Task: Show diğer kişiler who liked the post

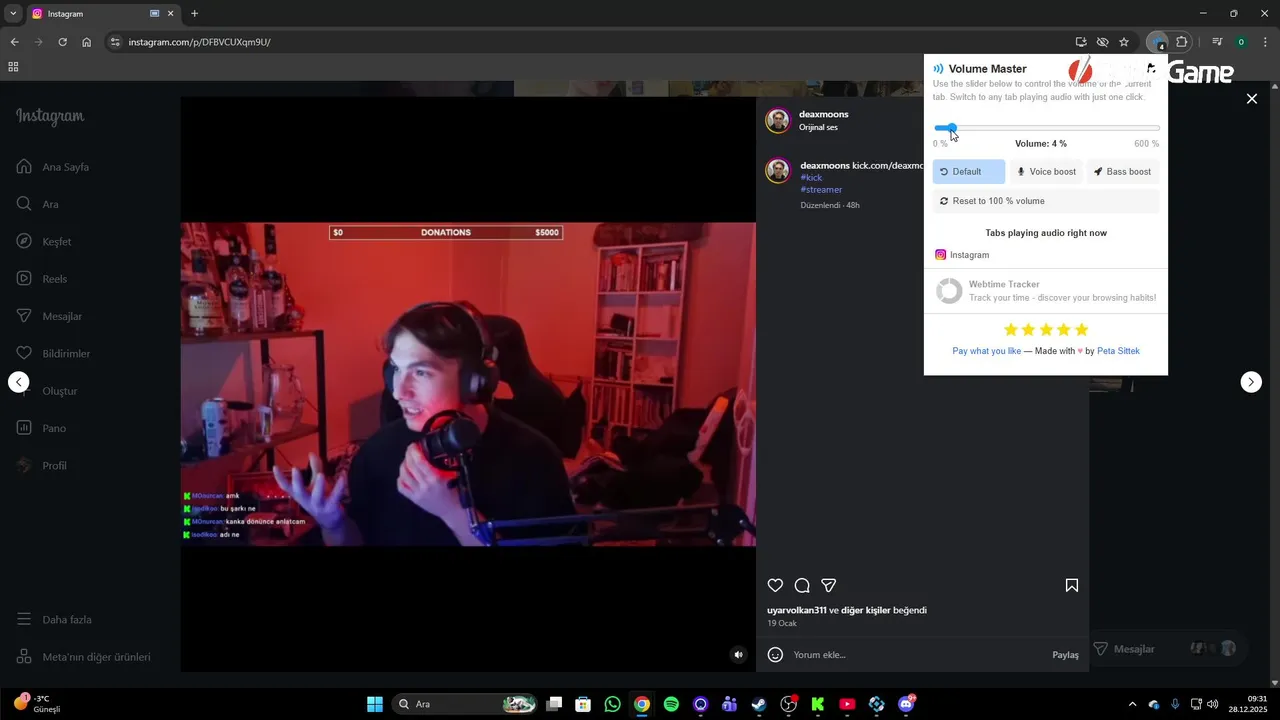Action: coord(866,610)
